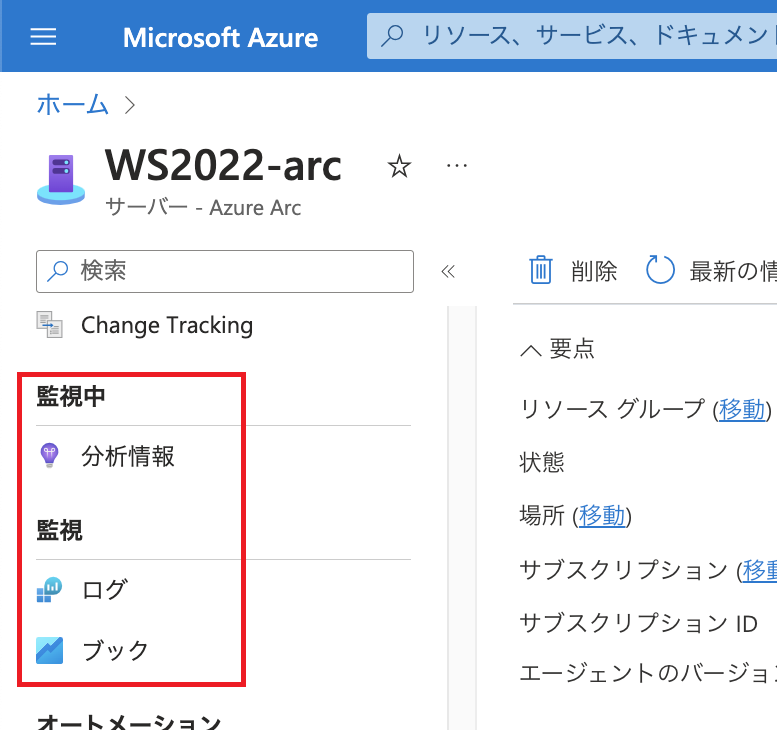Viewport: 777px width, 730px height.
Task: Click the オートメーション section heading
Action: point(129,721)
